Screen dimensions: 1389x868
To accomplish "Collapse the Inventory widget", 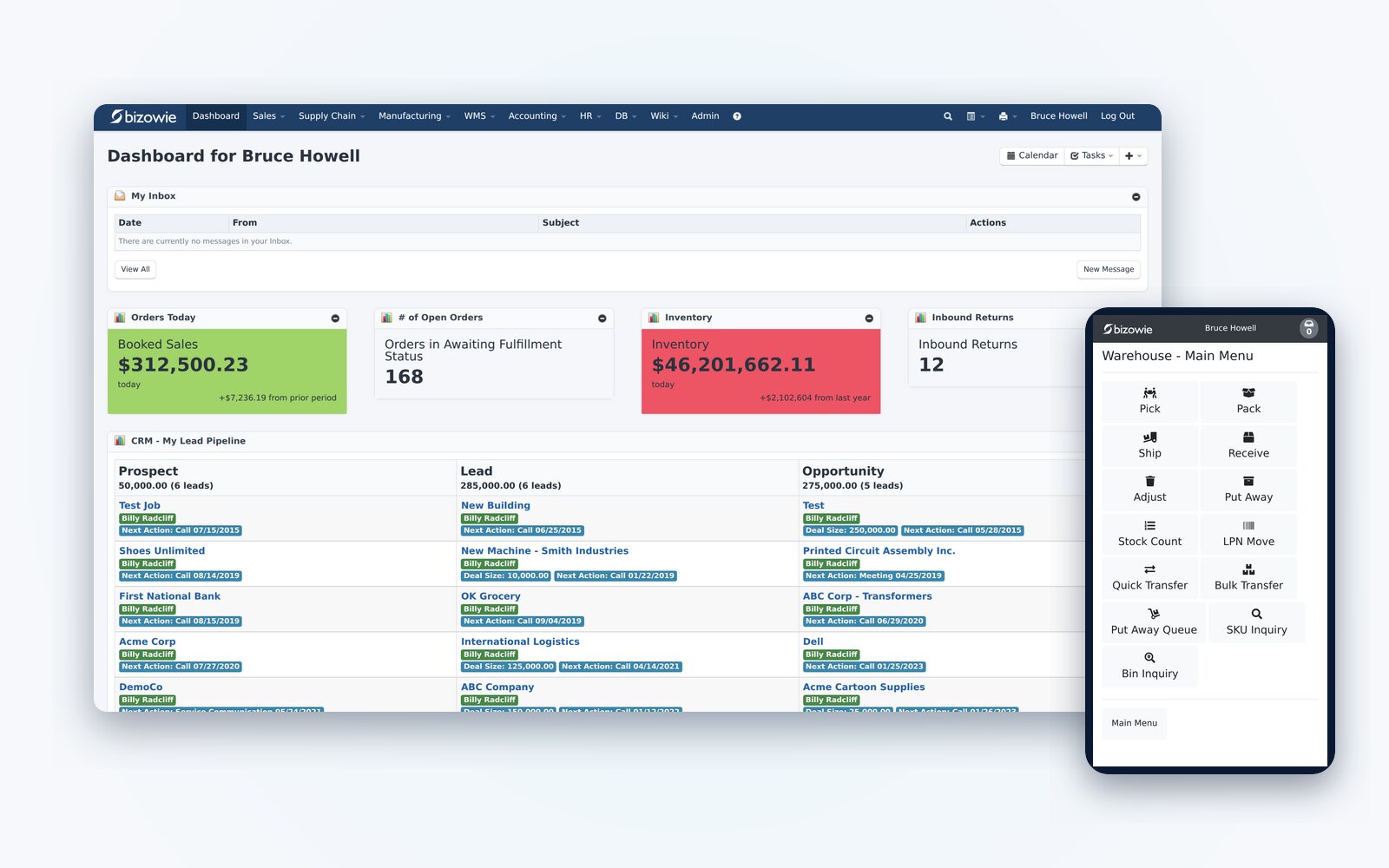I will (869, 319).
